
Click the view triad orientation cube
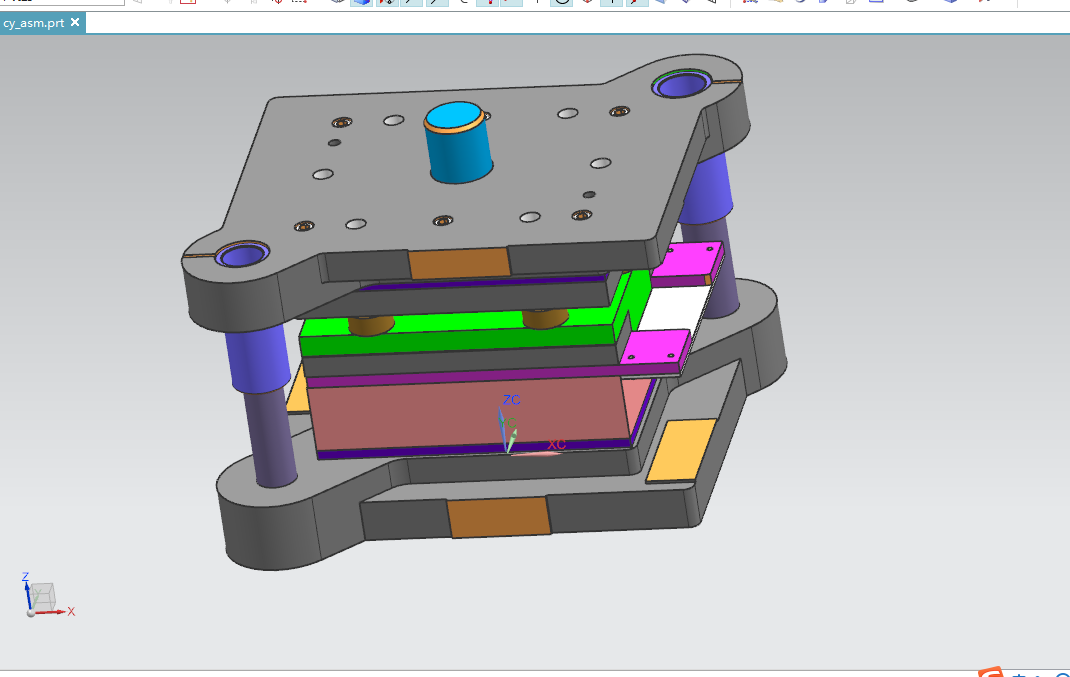click(42, 597)
